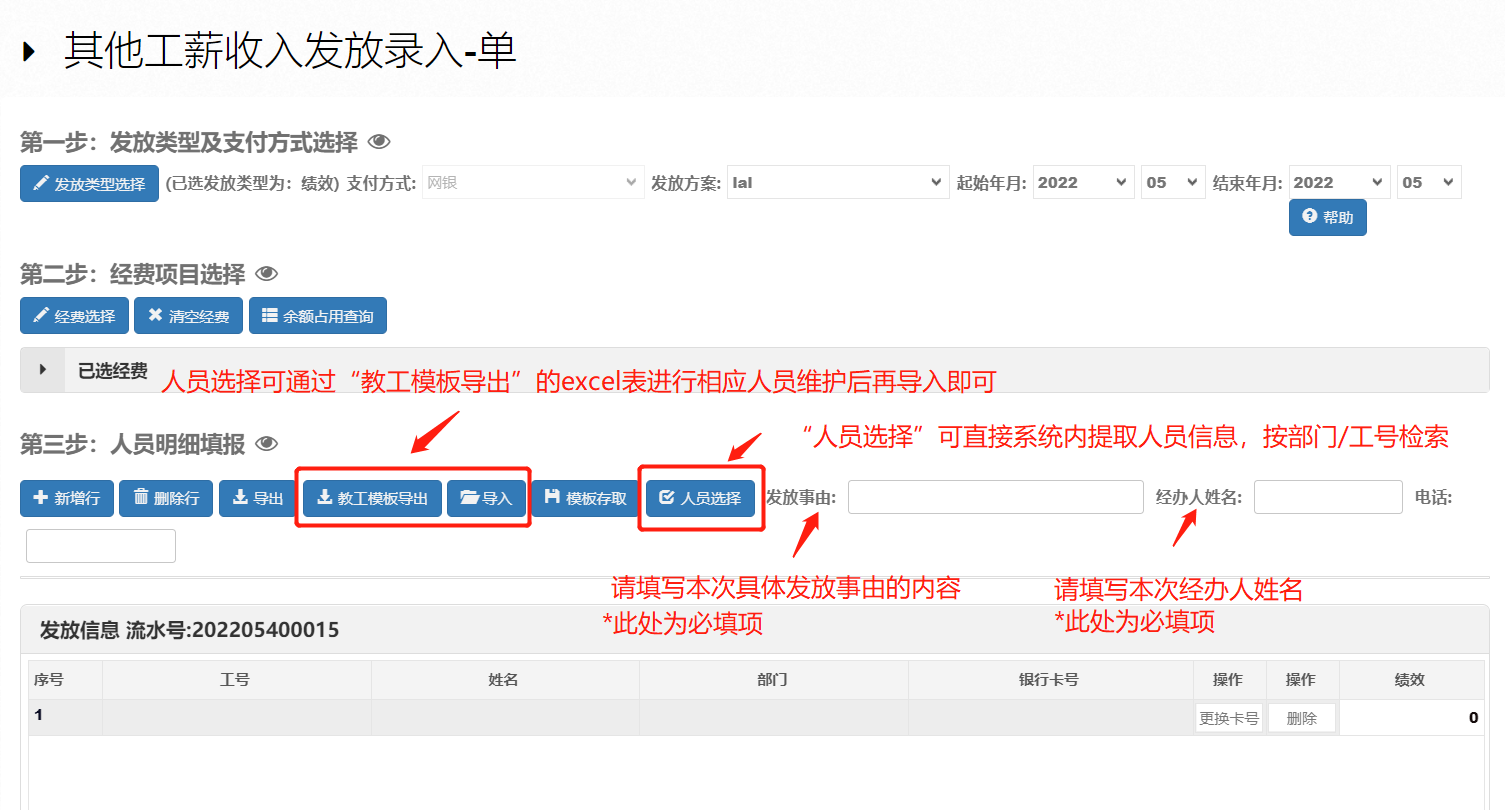Toggle eye icon beside 第三步 heading
The image size is (1505, 810).
267,443
